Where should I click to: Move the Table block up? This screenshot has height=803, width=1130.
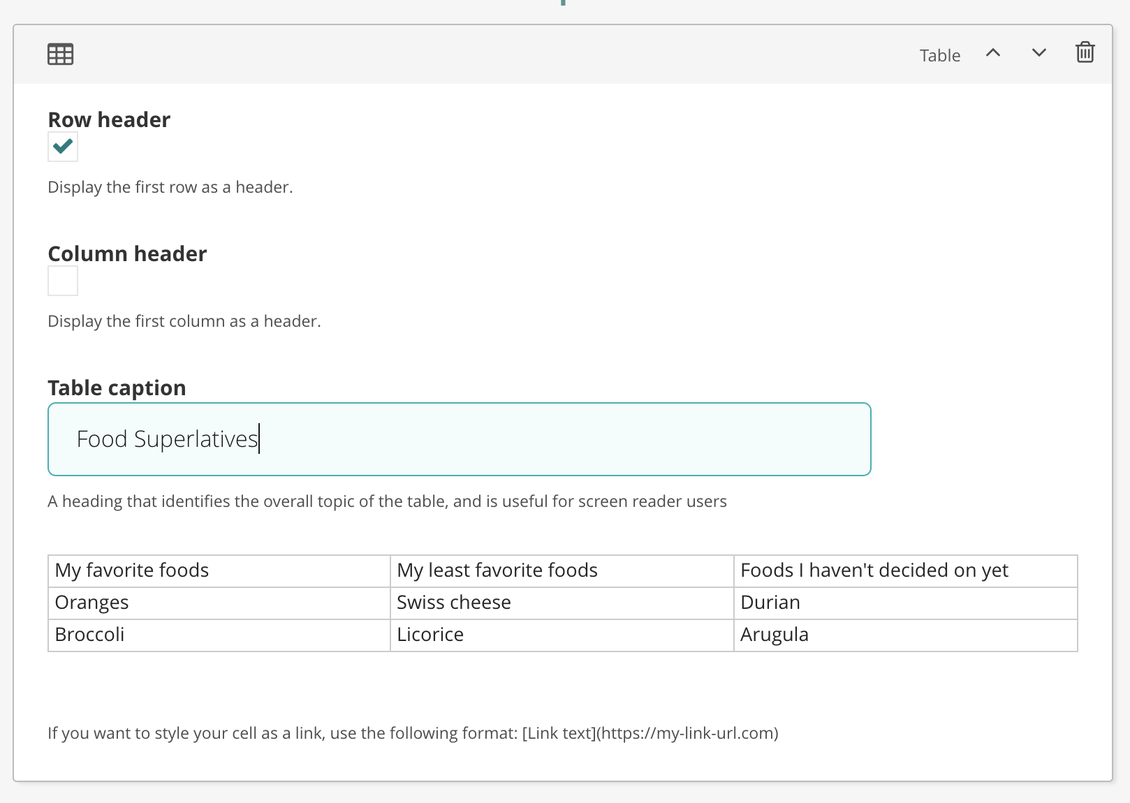pyautogui.click(x=993, y=53)
